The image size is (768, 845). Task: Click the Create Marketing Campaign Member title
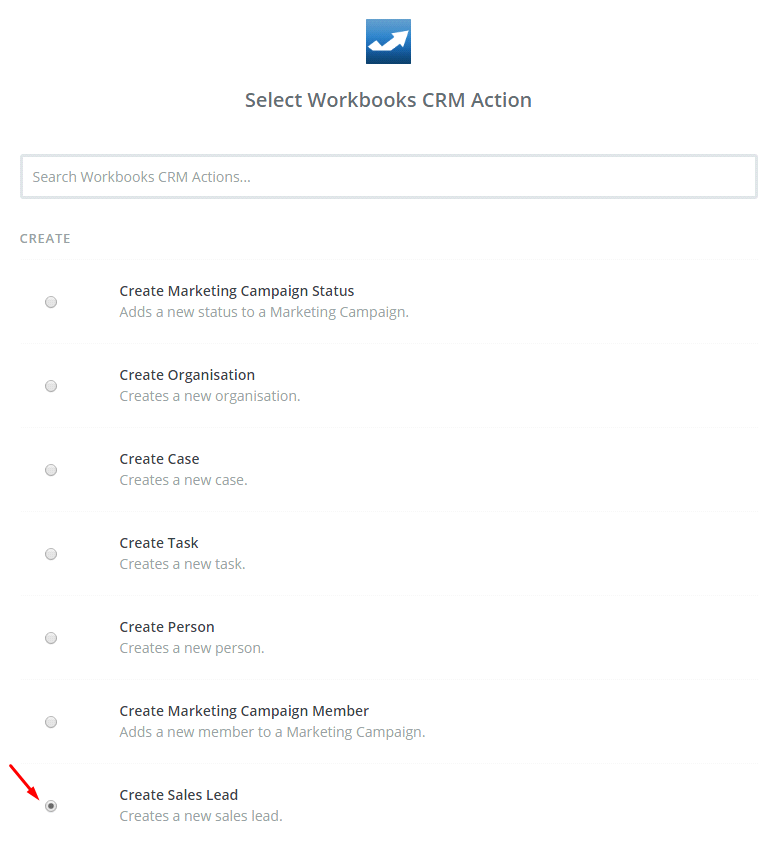[x=244, y=711]
